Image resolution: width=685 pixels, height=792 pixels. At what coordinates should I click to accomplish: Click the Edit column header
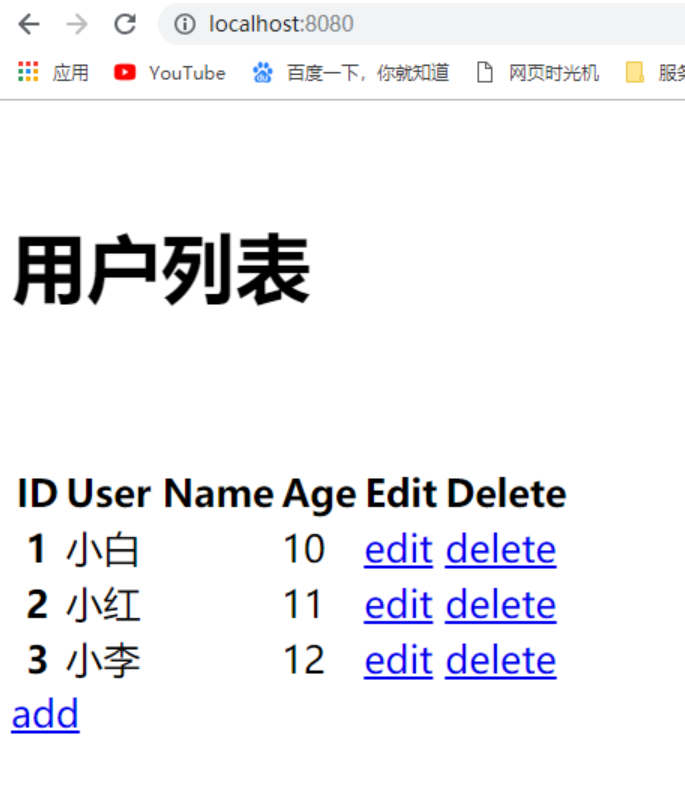[x=402, y=493]
